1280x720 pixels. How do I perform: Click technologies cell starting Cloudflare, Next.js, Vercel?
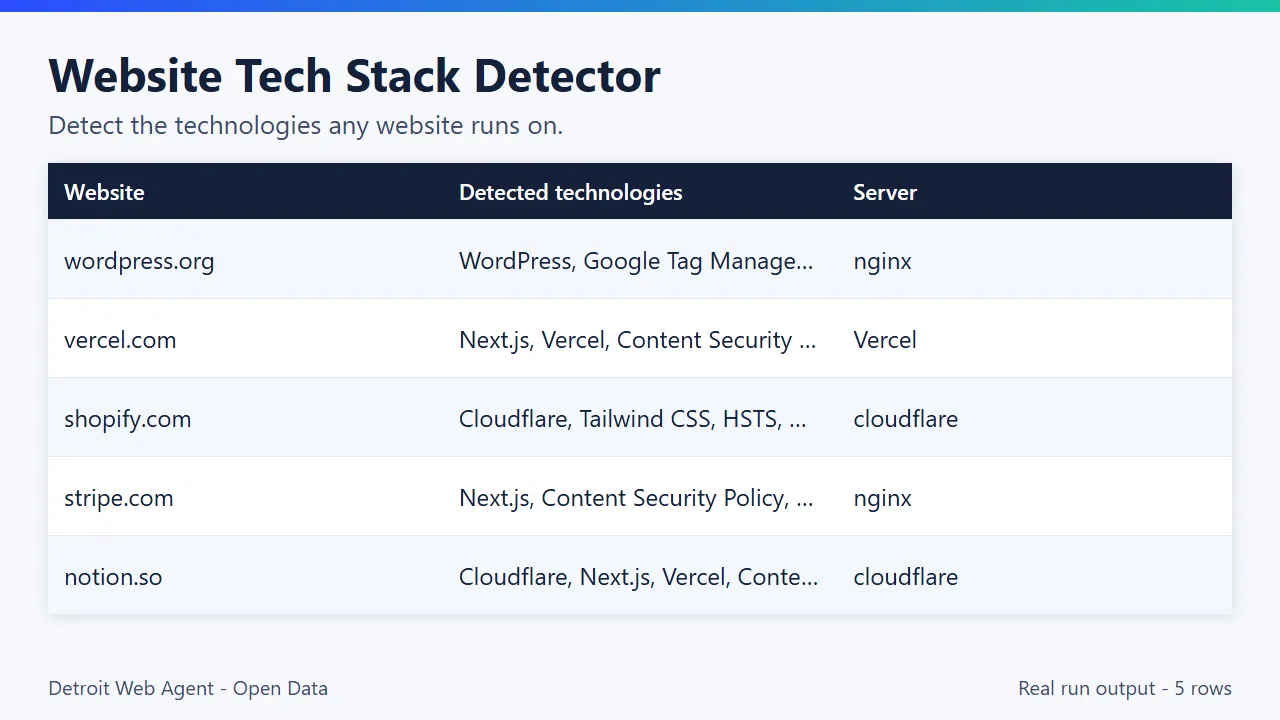pyautogui.click(x=640, y=577)
